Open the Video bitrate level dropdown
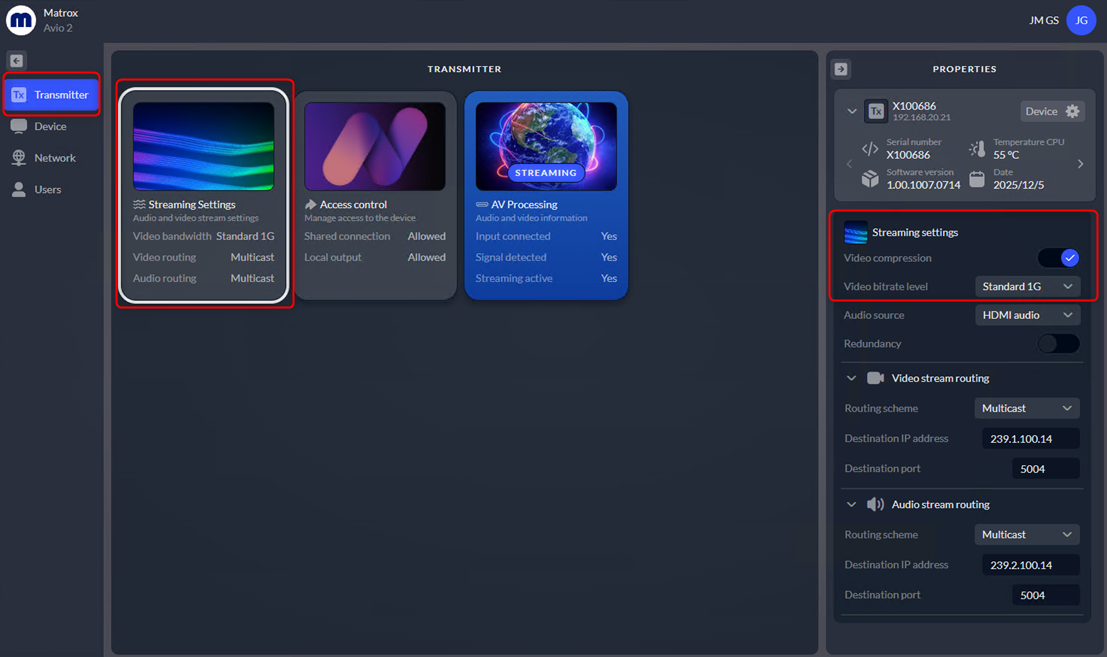Image resolution: width=1107 pixels, height=657 pixels. [1027, 287]
